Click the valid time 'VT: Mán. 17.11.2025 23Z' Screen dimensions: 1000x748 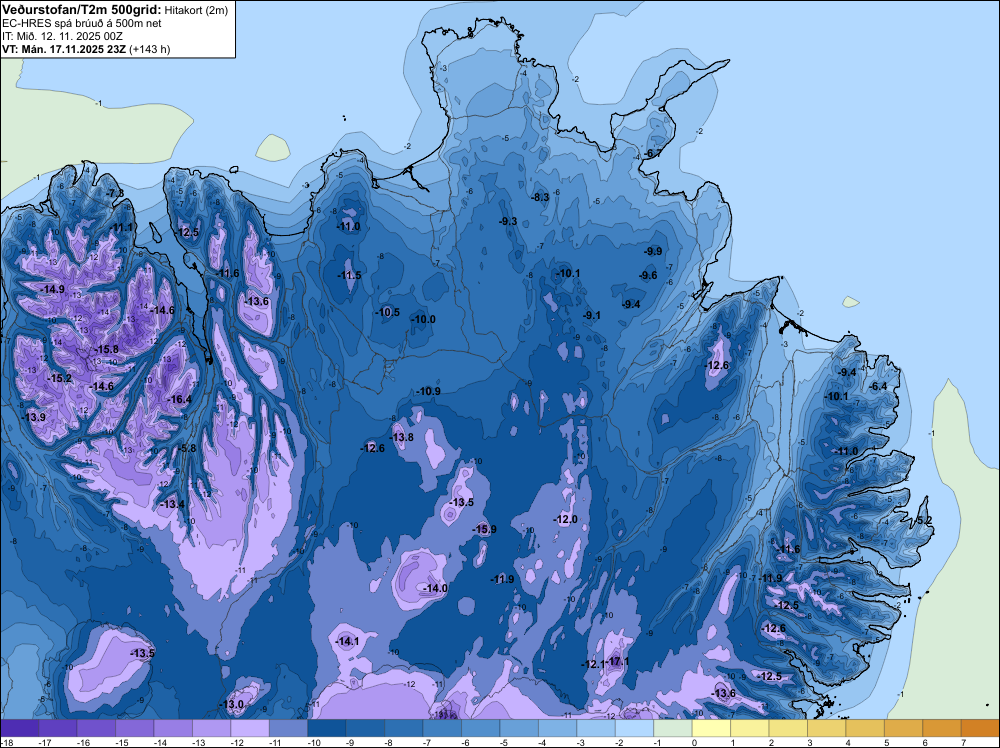pyautogui.click(x=64, y=49)
